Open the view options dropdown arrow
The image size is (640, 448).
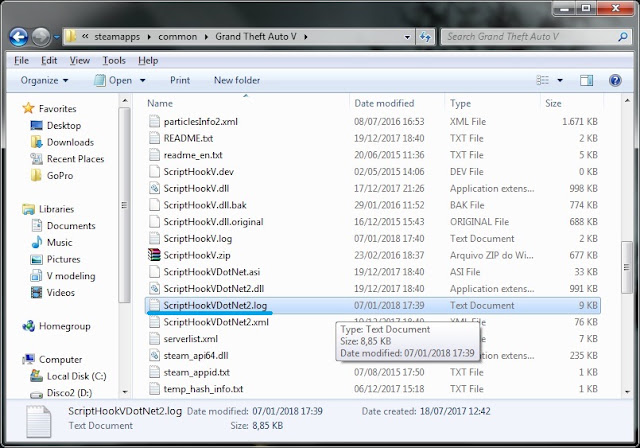560,80
